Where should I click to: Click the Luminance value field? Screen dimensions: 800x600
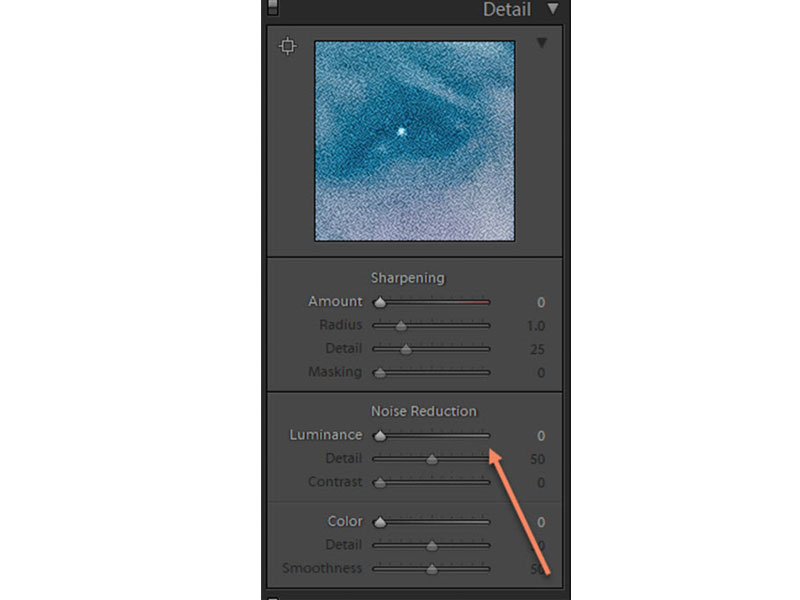tap(541, 436)
